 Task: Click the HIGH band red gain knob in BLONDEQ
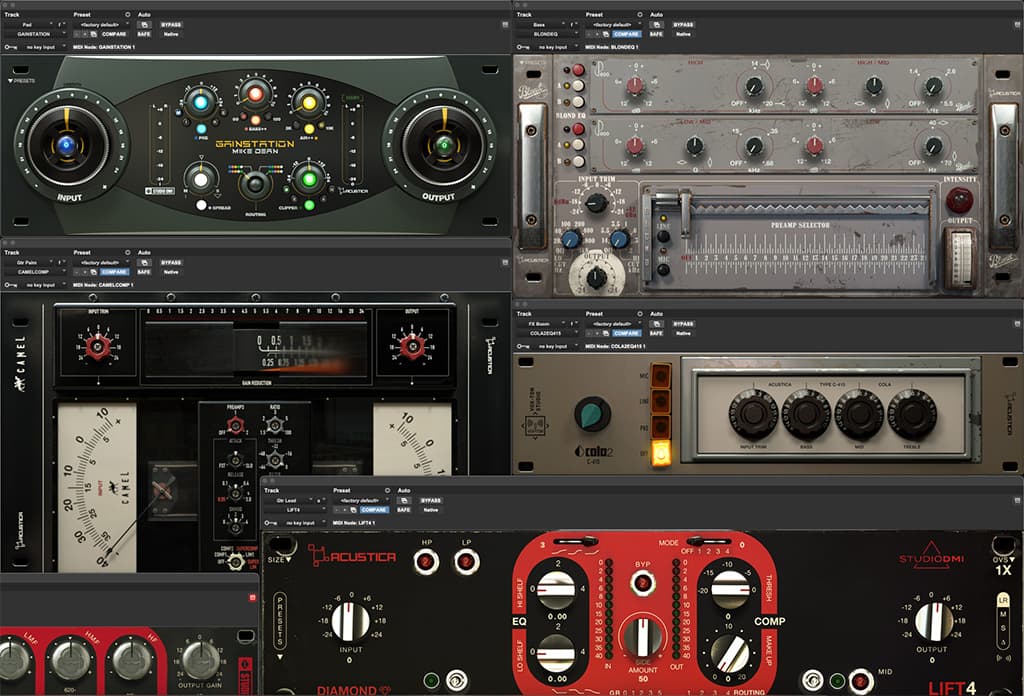[635, 86]
